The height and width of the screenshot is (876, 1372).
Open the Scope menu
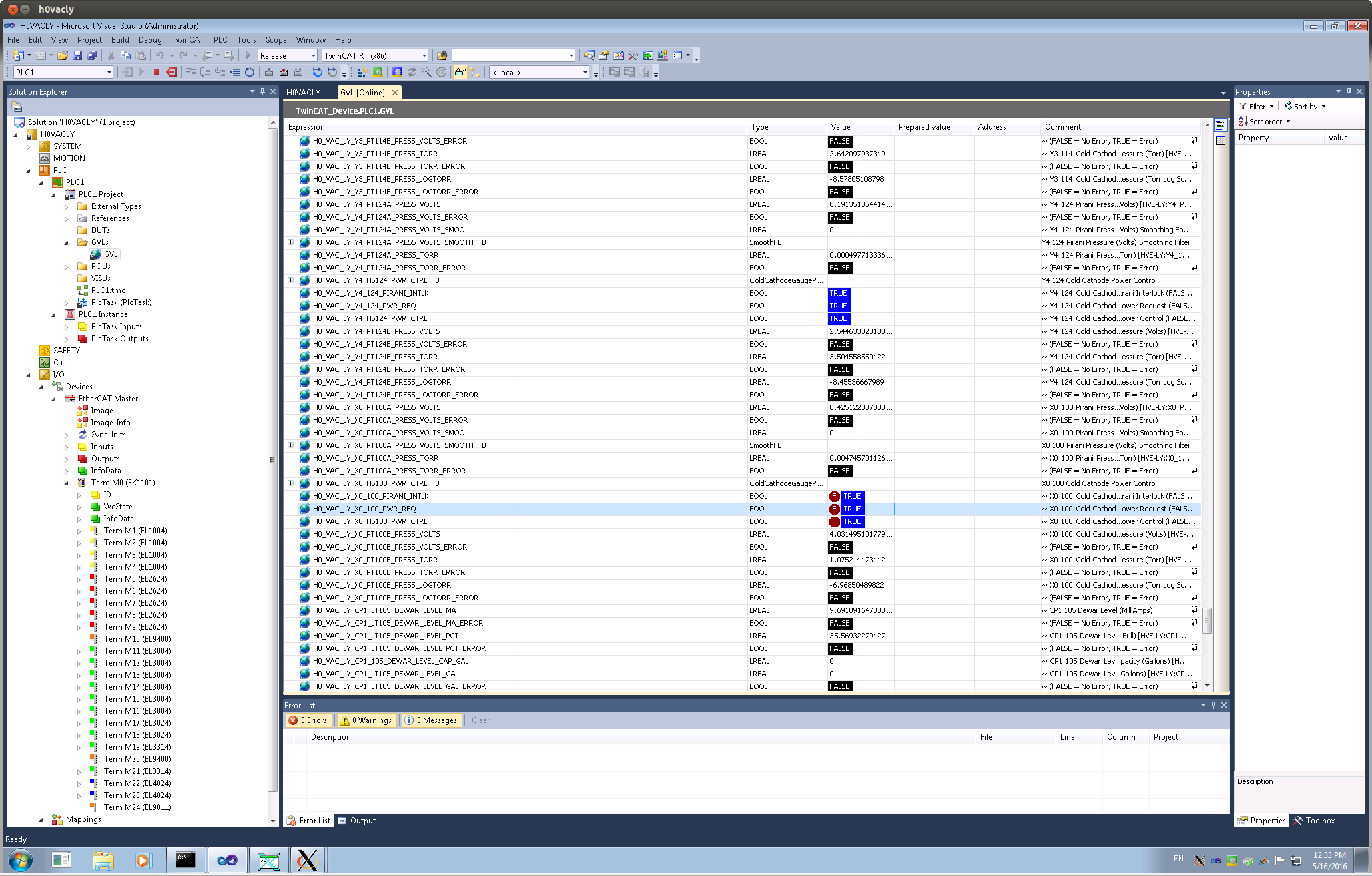tap(276, 40)
